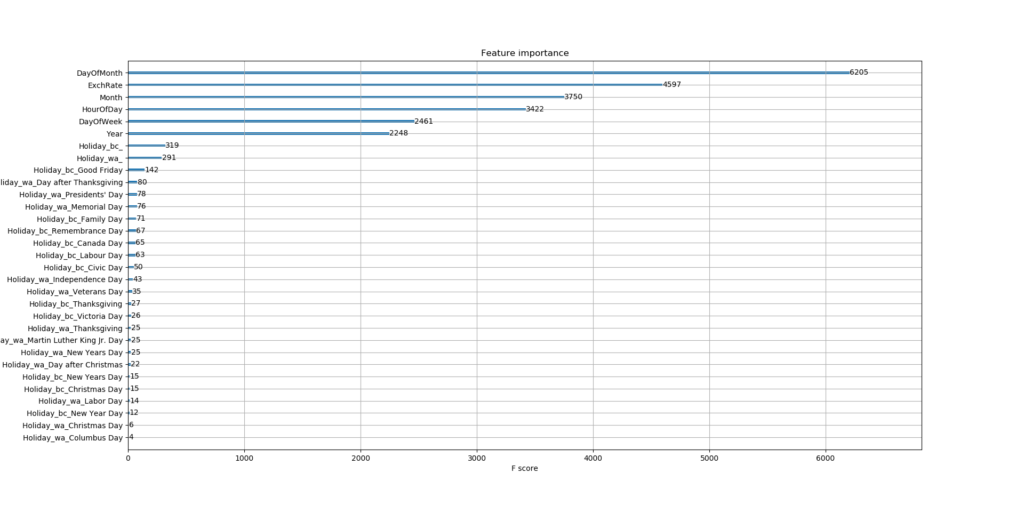Click the 'F score' x-axis label
The image size is (1024, 505).
(x=524, y=468)
